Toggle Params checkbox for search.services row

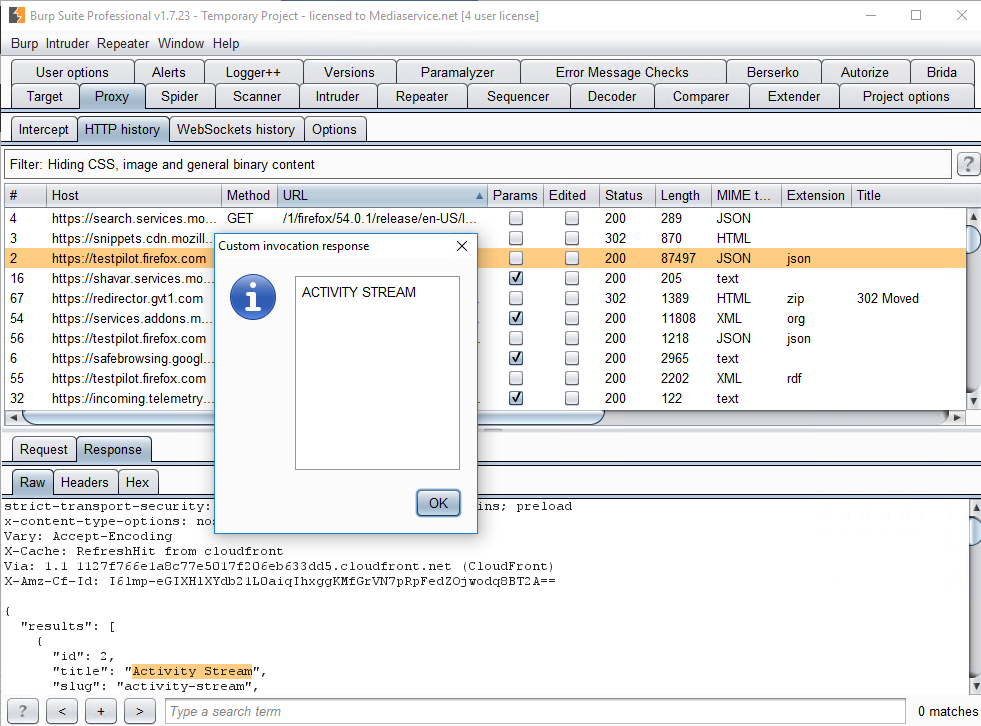click(516, 218)
